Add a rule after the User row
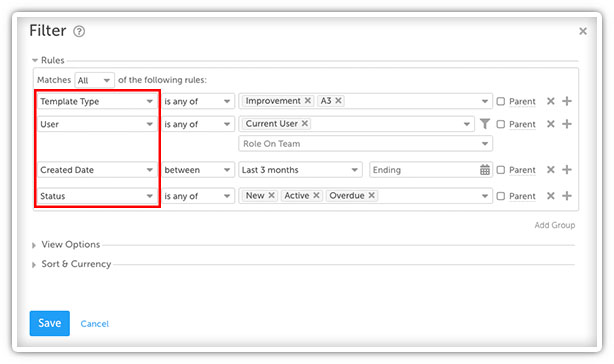 coord(567,124)
